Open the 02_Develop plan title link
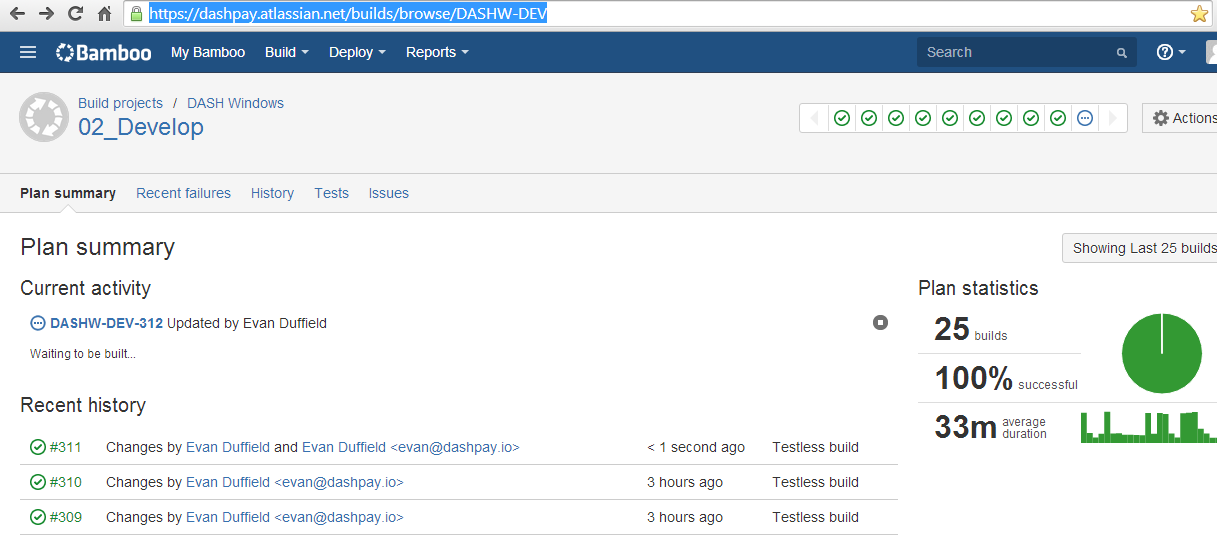1217x535 pixels. pos(141,127)
